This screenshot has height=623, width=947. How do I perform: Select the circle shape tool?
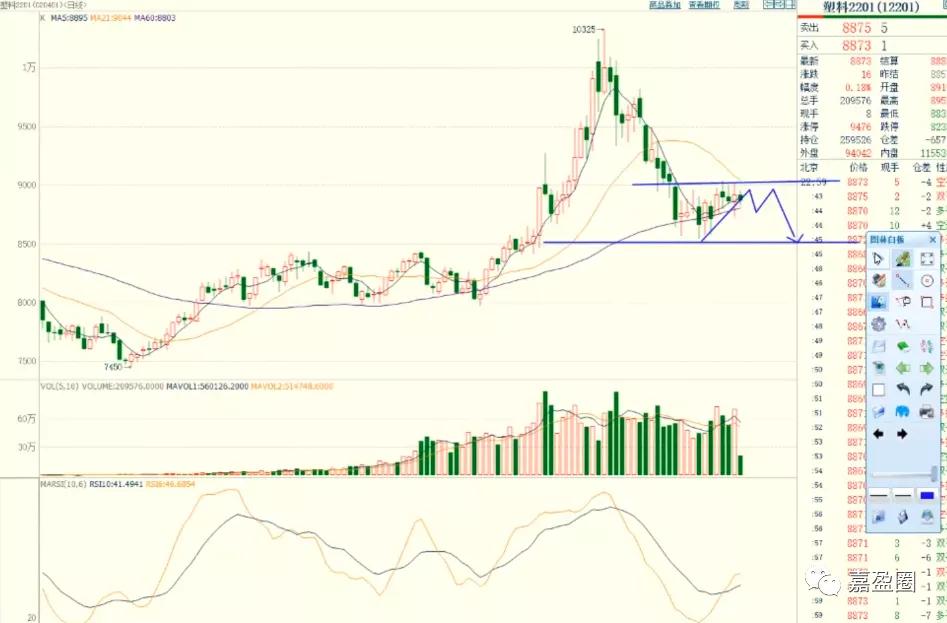pyautogui.click(x=927, y=281)
